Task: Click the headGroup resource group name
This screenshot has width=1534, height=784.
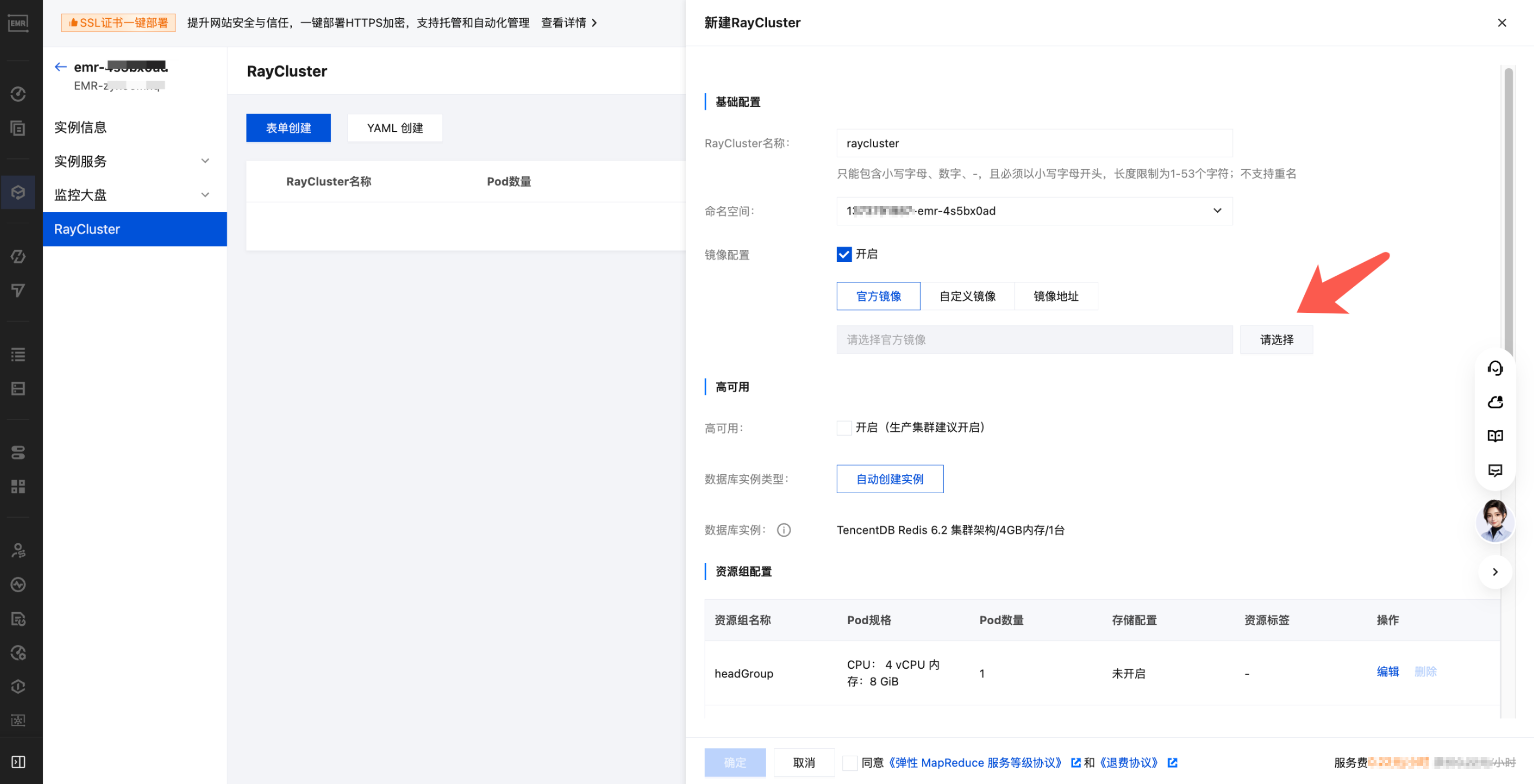Action: [x=744, y=673]
